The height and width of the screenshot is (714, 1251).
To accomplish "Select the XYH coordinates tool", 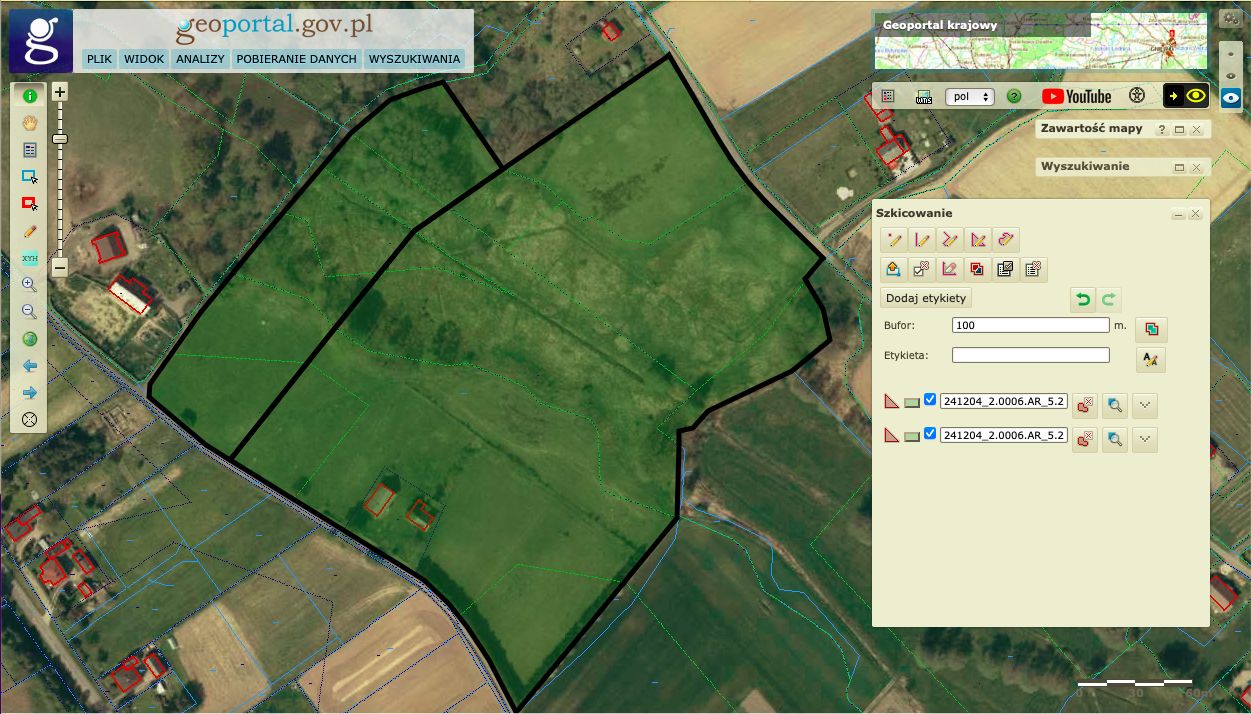I will pos(30,258).
